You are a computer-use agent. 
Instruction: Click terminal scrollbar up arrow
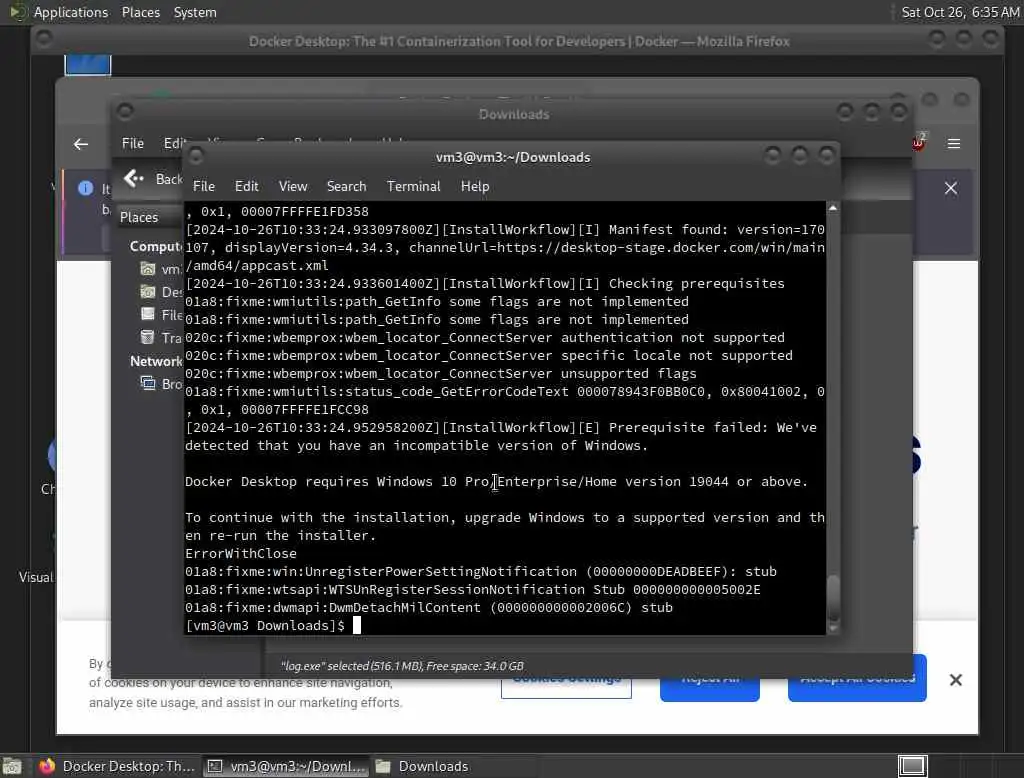[833, 208]
